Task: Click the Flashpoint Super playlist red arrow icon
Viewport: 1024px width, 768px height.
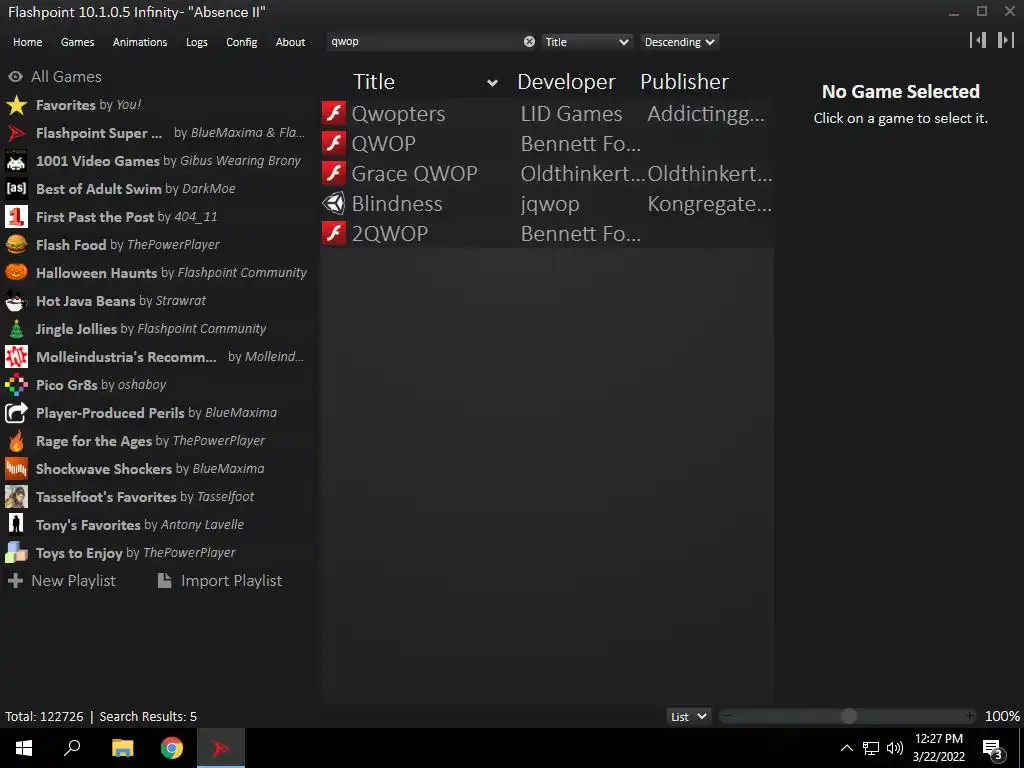Action: tap(16, 133)
